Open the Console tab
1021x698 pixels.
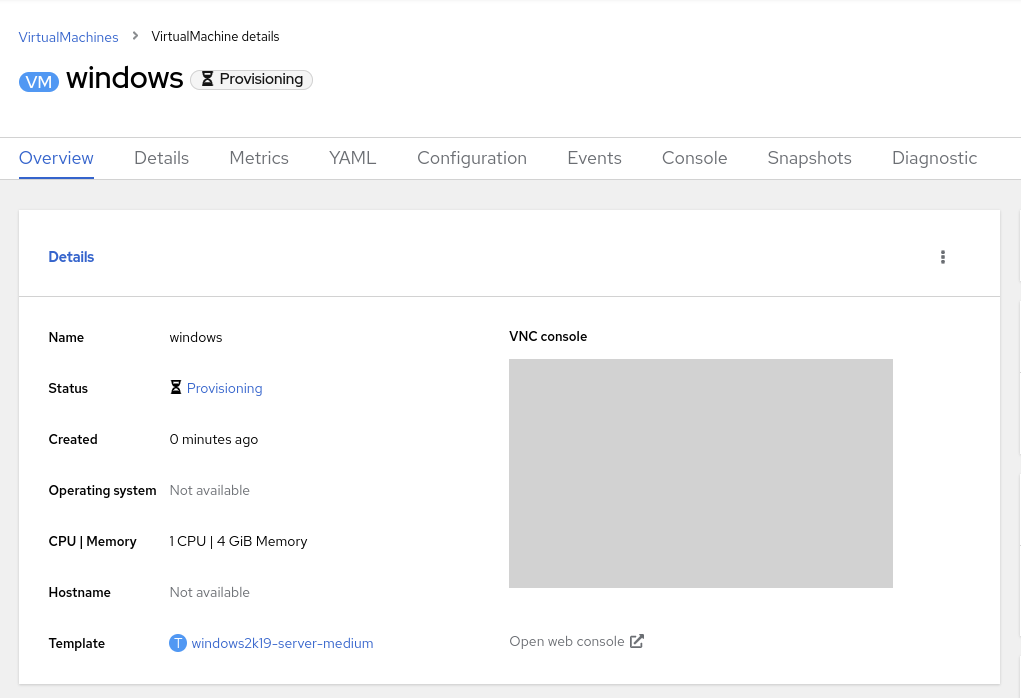pos(694,158)
